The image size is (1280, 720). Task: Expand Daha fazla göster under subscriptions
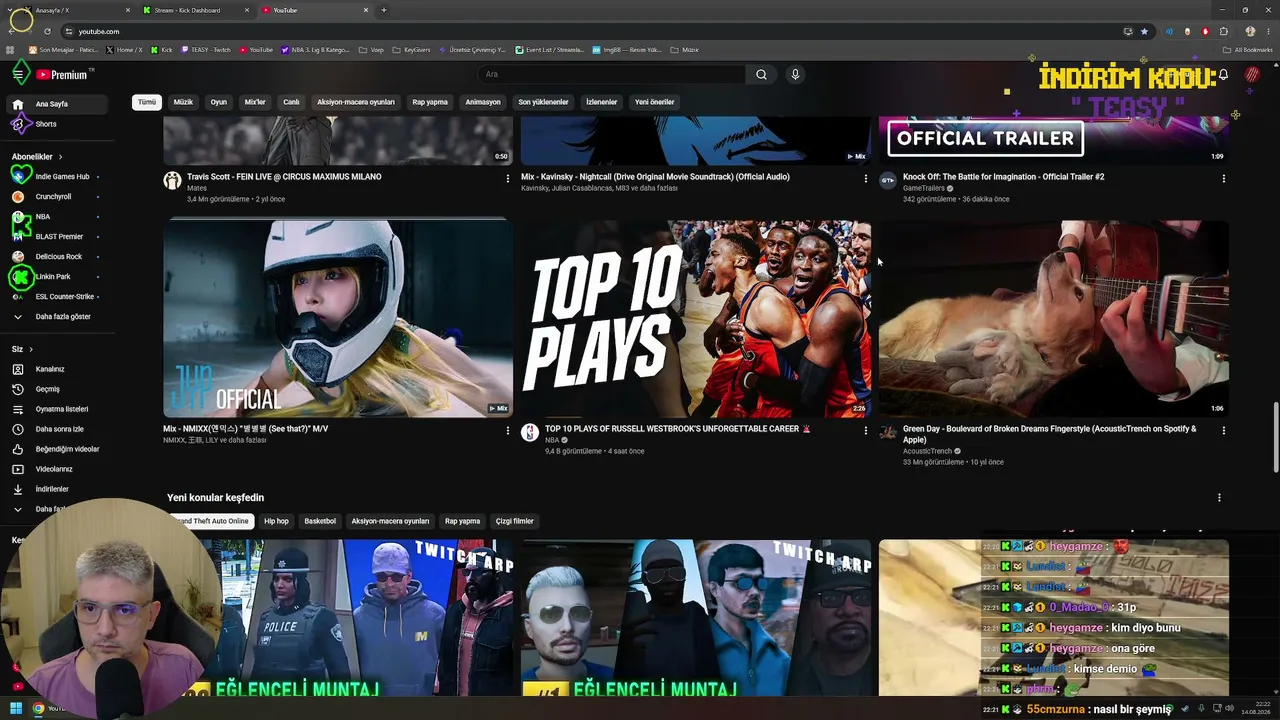click(57, 317)
